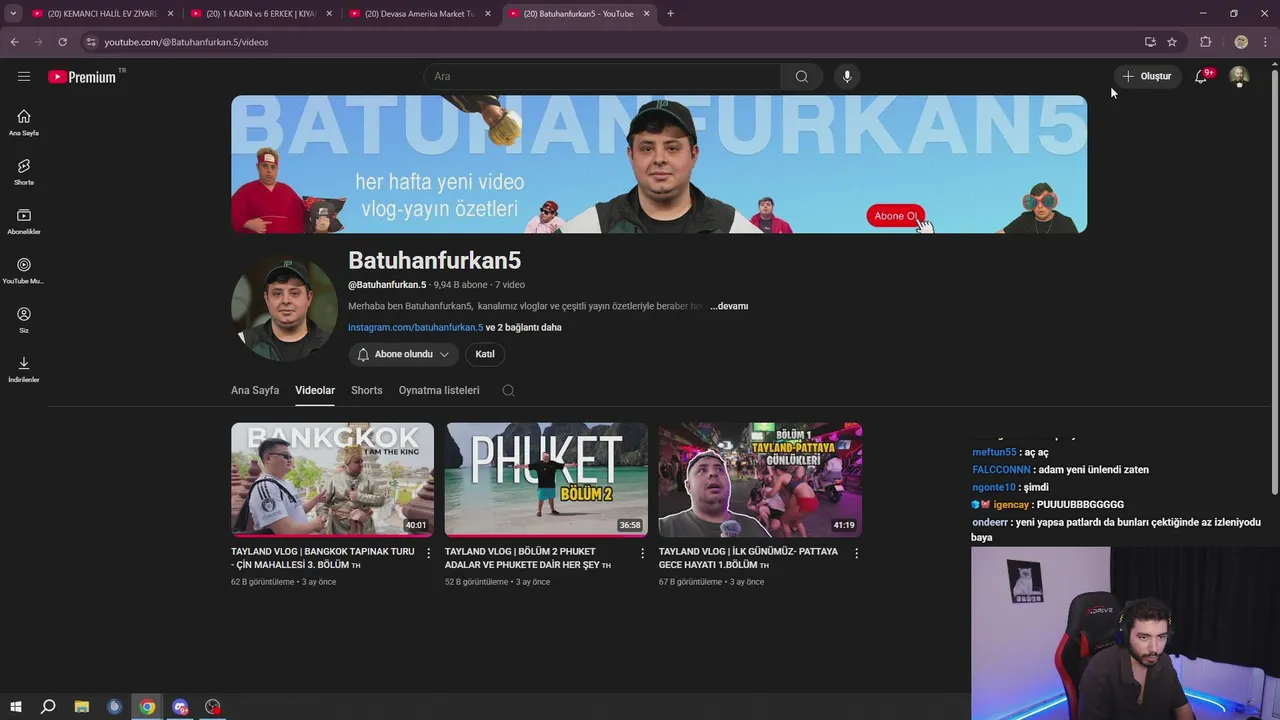Click the search magnifier button

tap(802, 77)
